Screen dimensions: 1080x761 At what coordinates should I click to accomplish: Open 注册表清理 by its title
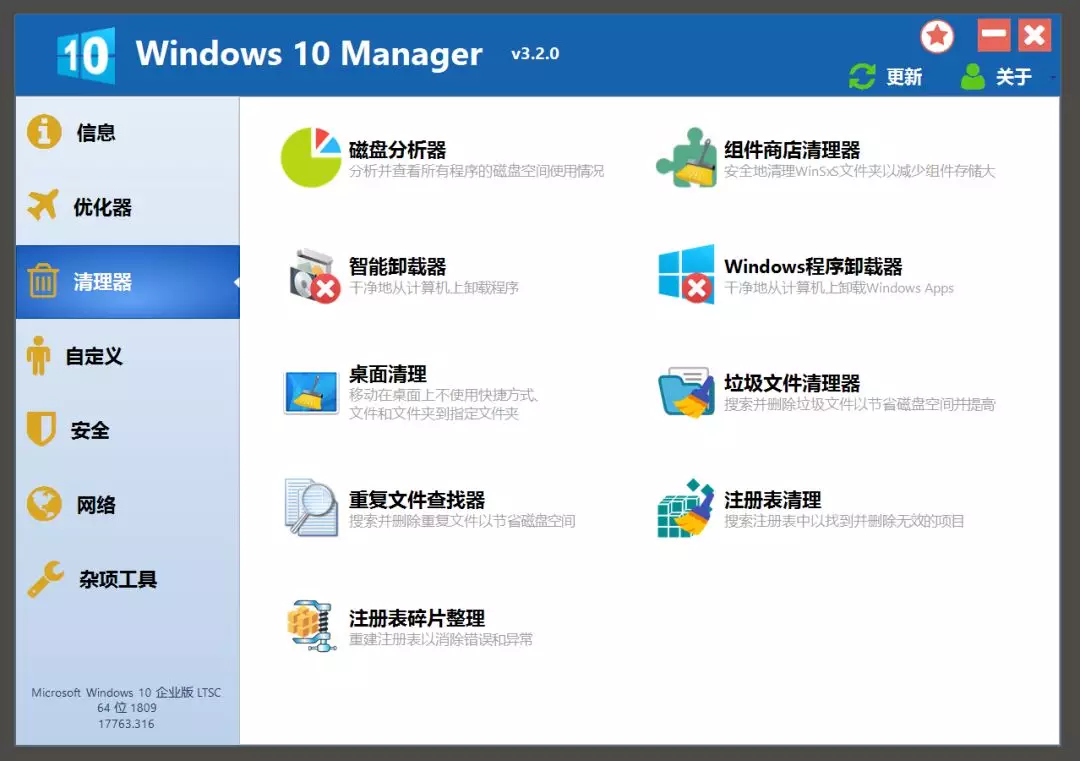pos(773,499)
